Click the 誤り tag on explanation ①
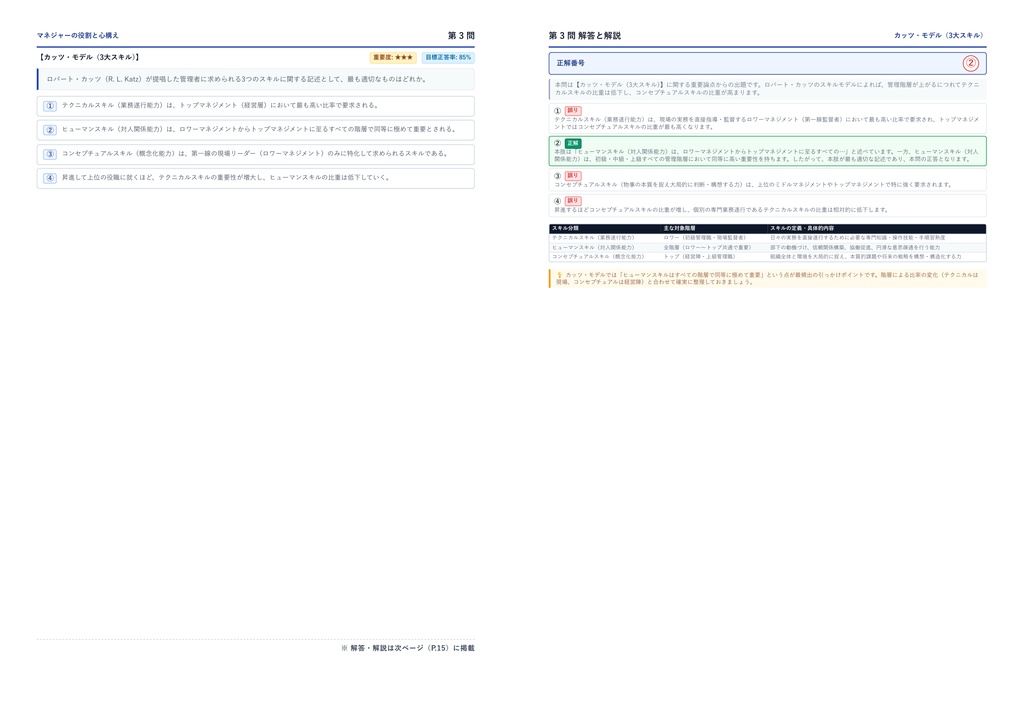Viewport: 1024px width, 724px height. coord(573,111)
